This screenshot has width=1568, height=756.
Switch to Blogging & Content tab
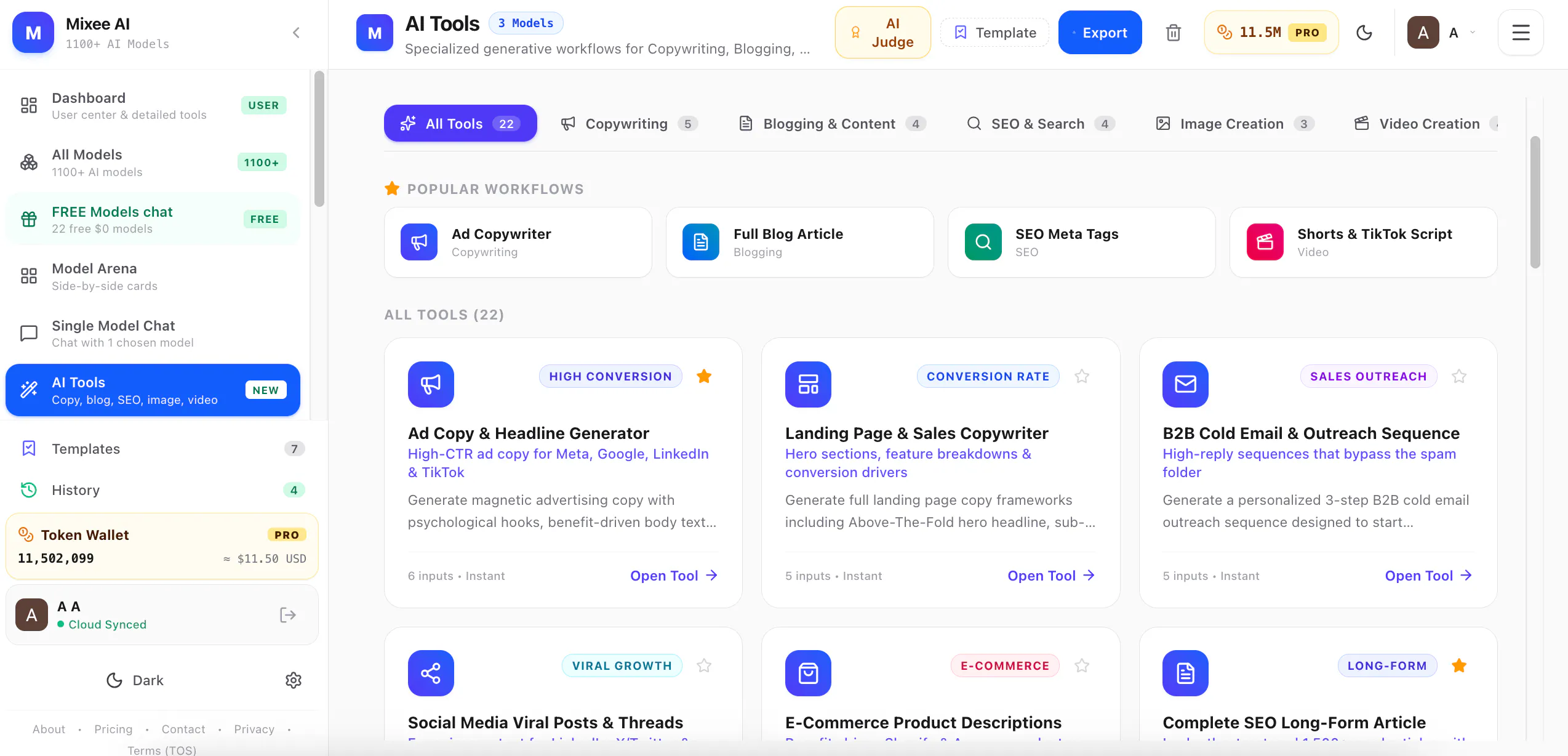(832, 124)
